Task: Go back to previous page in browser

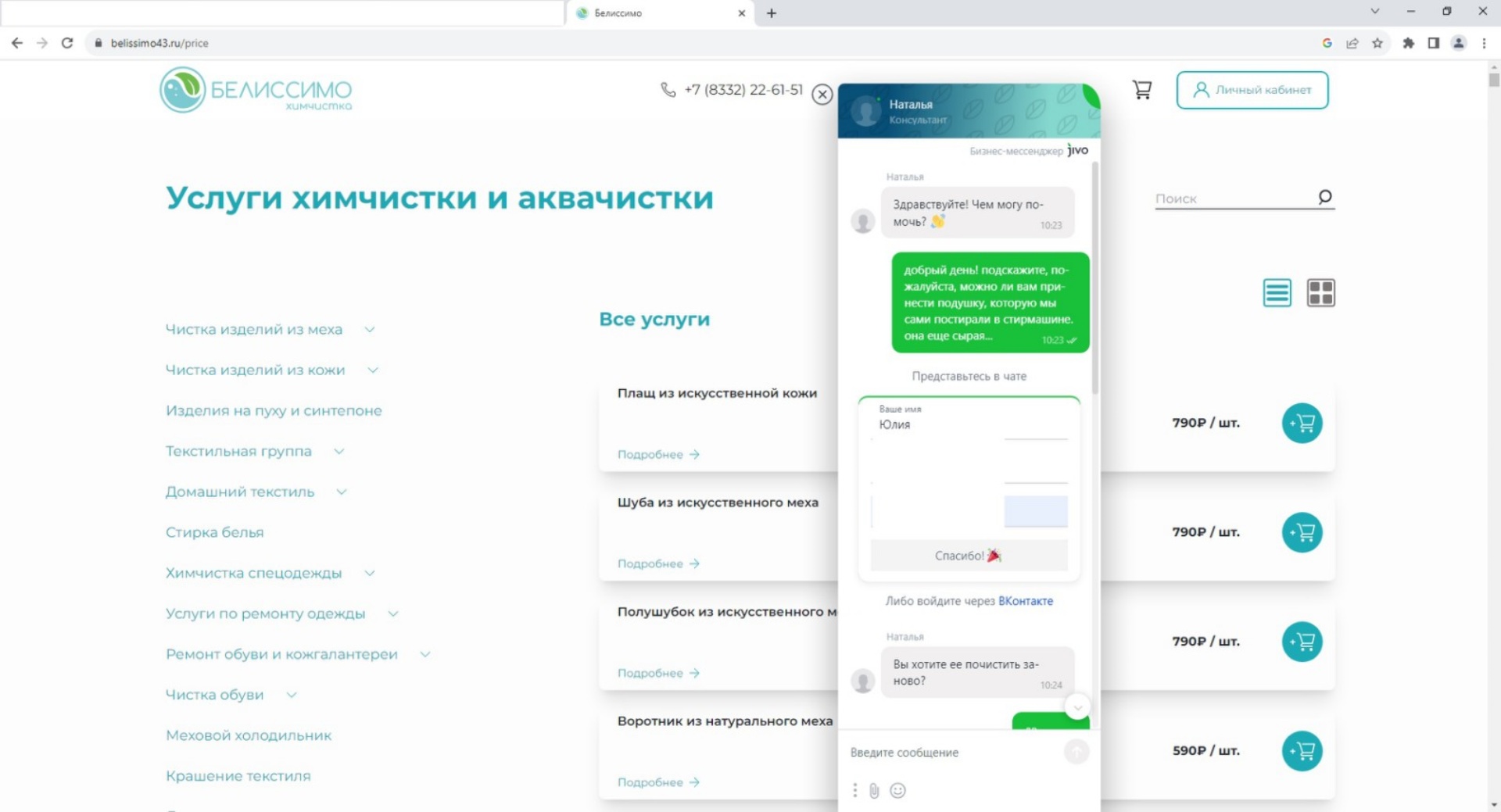Action: click(x=16, y=43)
